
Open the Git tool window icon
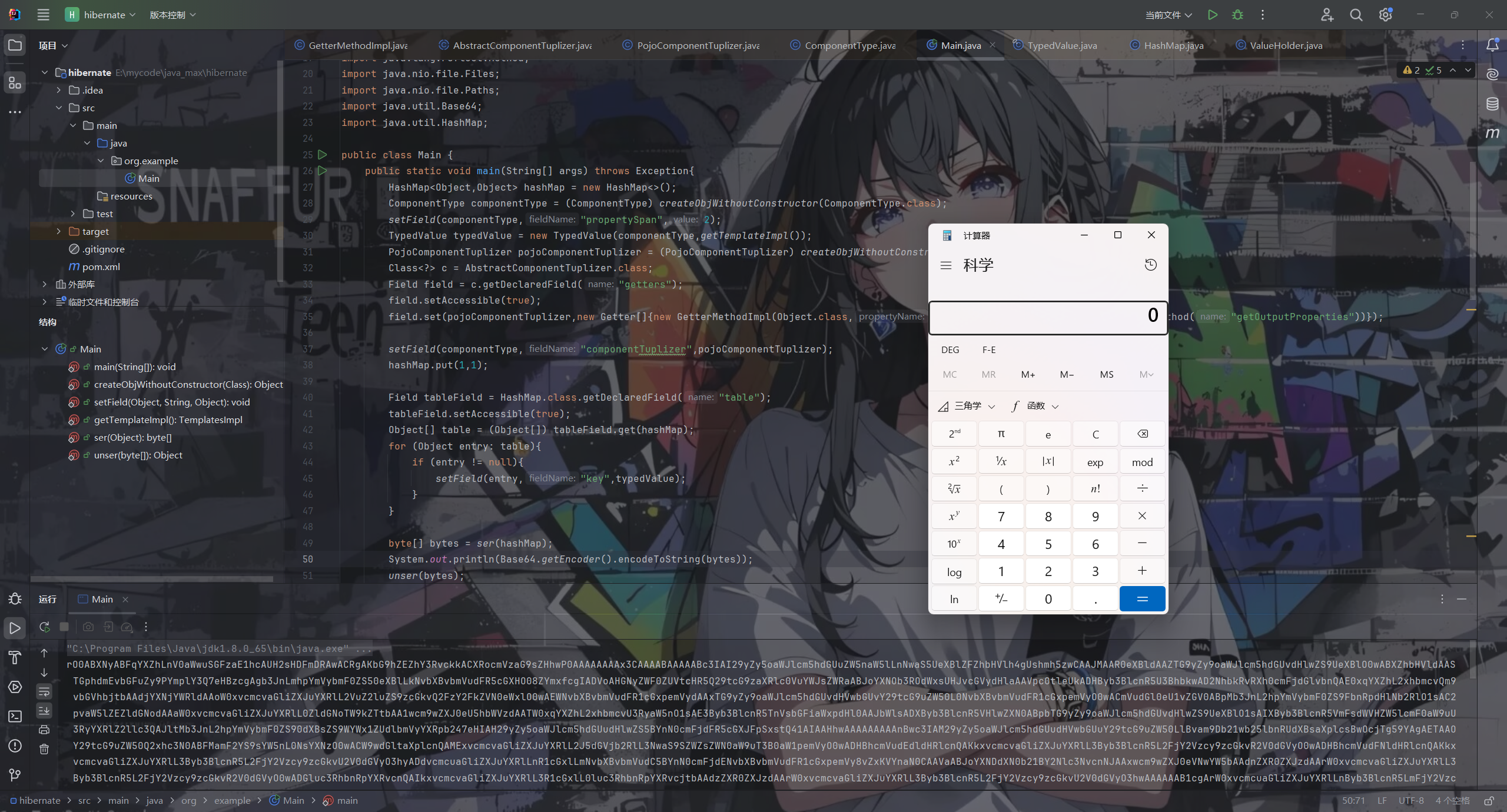pyautogui.click(x=15, y=775)
